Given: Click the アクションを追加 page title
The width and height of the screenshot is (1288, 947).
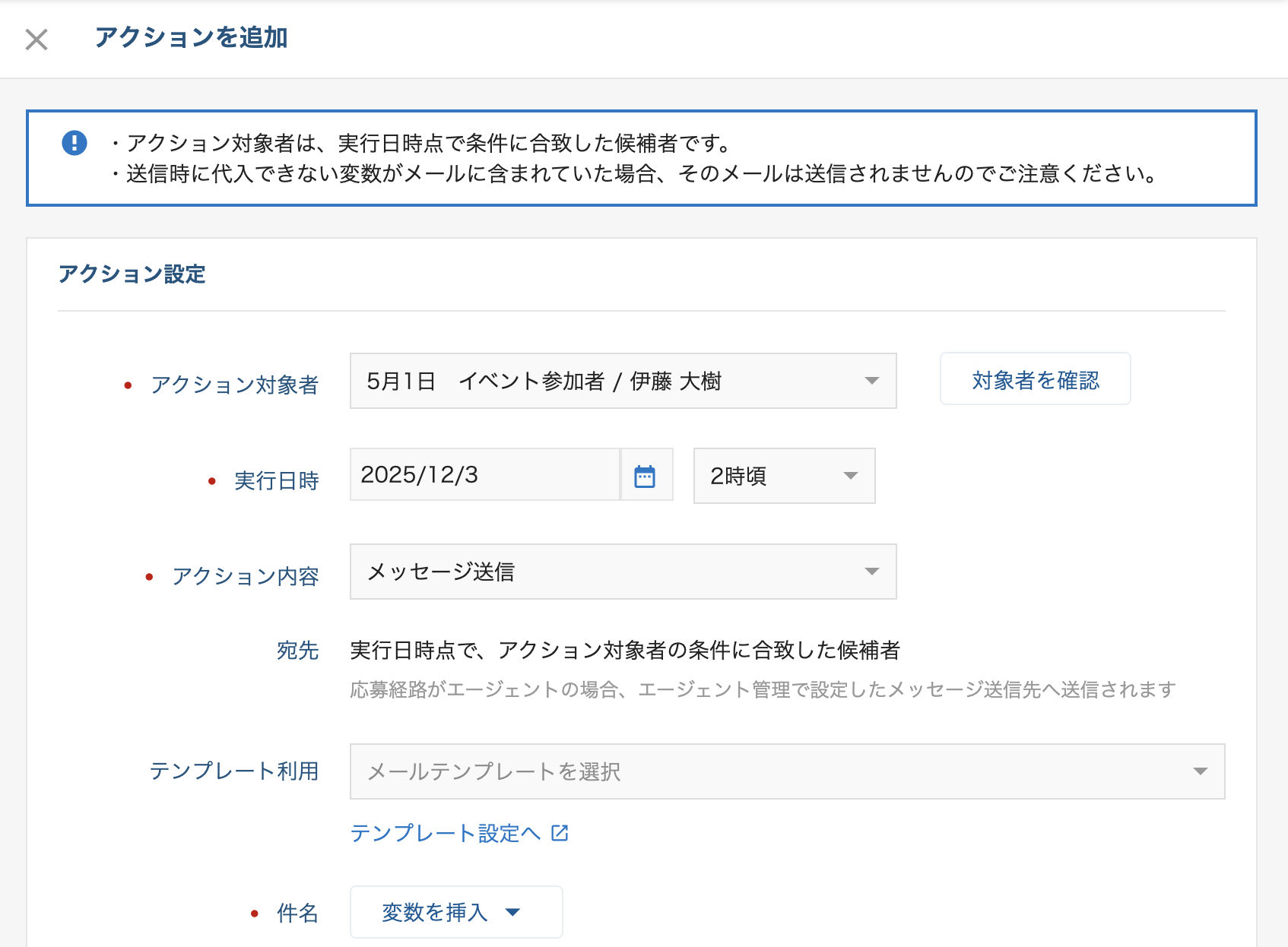Looking at the screenshot, I should tap(191, 37).
